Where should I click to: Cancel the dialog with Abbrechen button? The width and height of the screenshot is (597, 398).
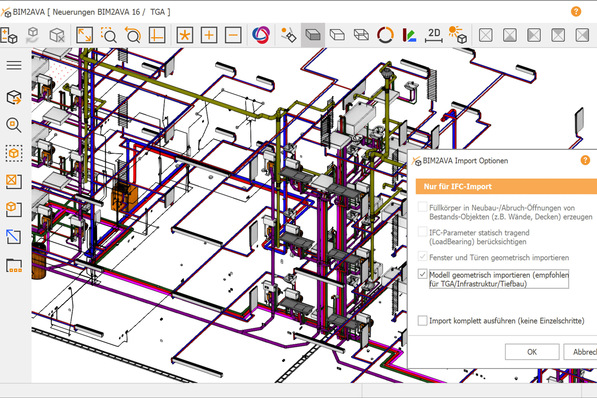pyautogui.click(x=580, y=352)
